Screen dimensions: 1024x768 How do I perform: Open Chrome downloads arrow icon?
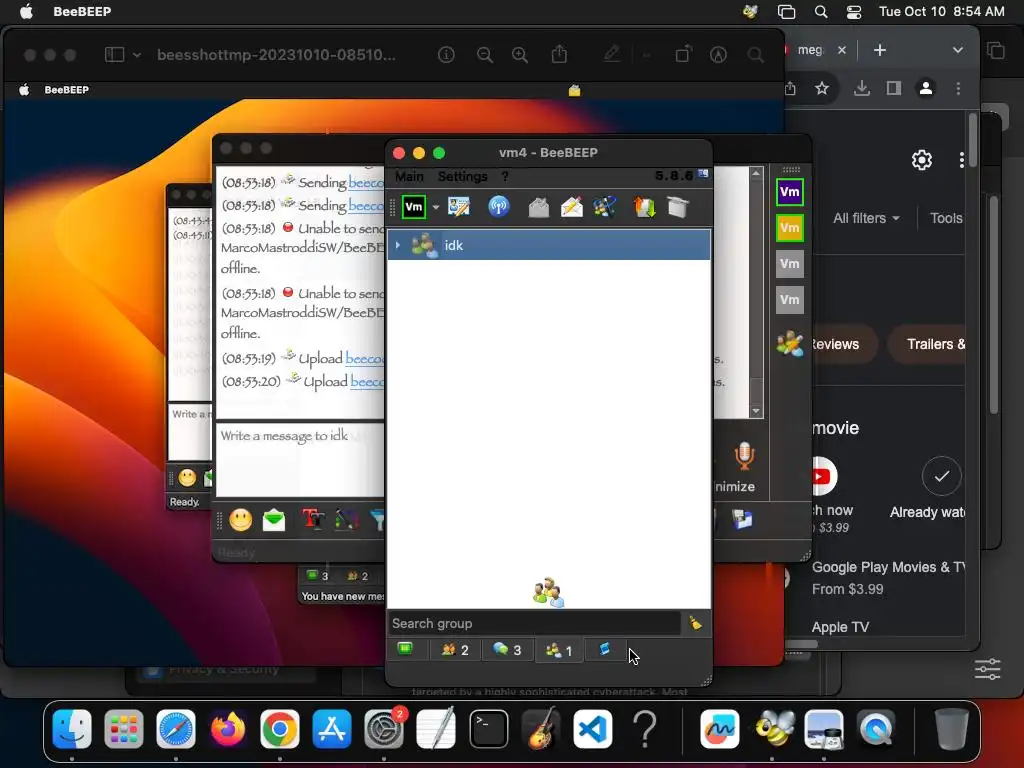pyautogui.click(x=861, y=88)
